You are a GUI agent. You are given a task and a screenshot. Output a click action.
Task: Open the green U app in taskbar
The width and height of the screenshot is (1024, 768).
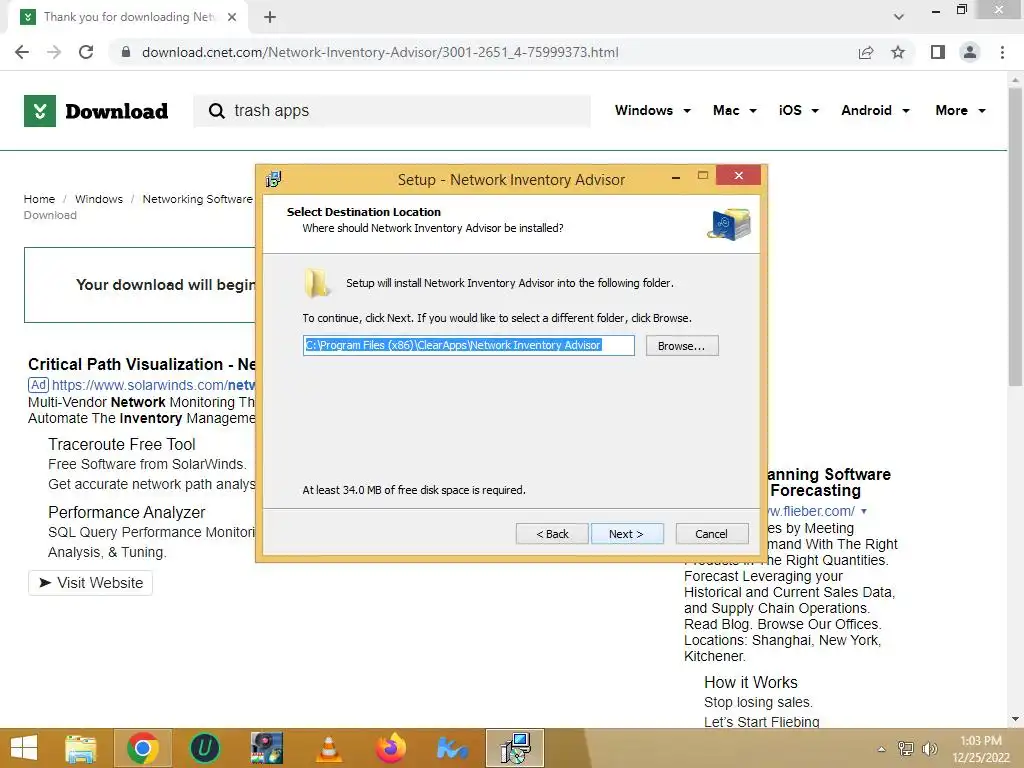pyautogui.click(x=204, y=748)
